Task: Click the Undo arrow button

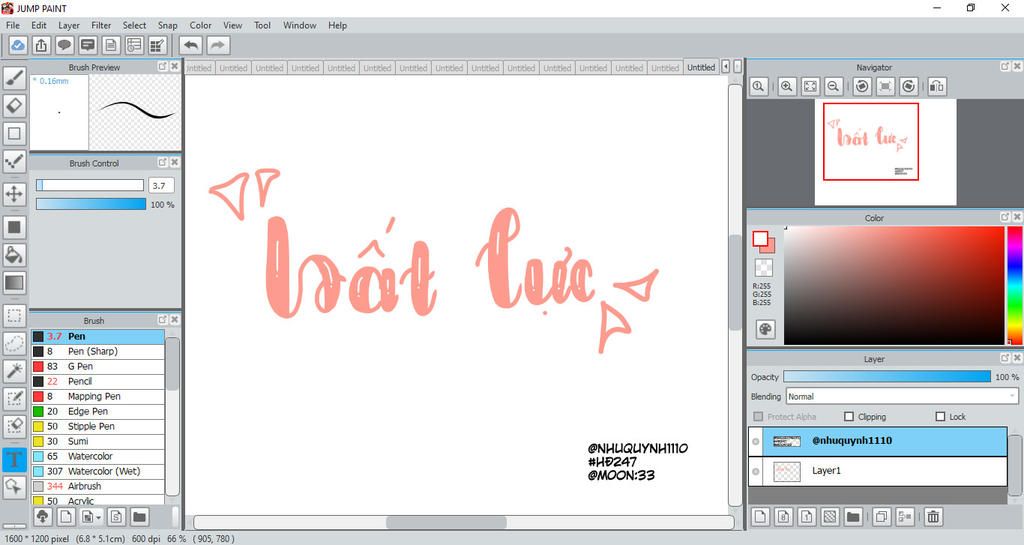Action: 191,45
